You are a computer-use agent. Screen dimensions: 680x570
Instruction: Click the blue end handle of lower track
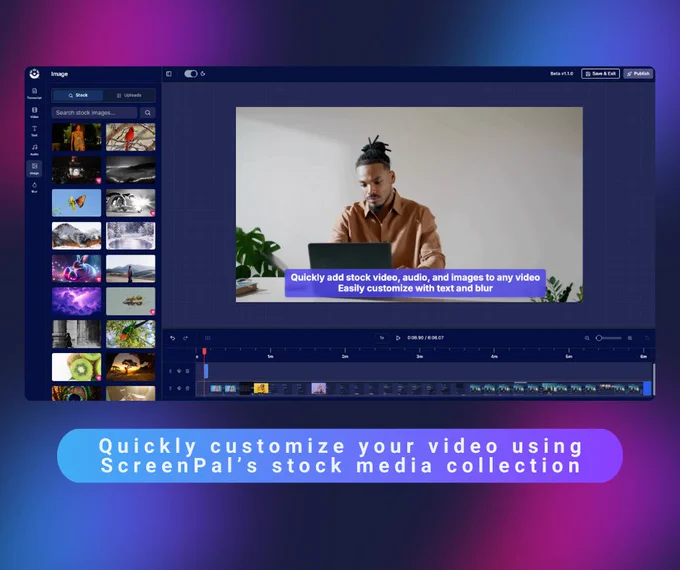coord(647,388)
